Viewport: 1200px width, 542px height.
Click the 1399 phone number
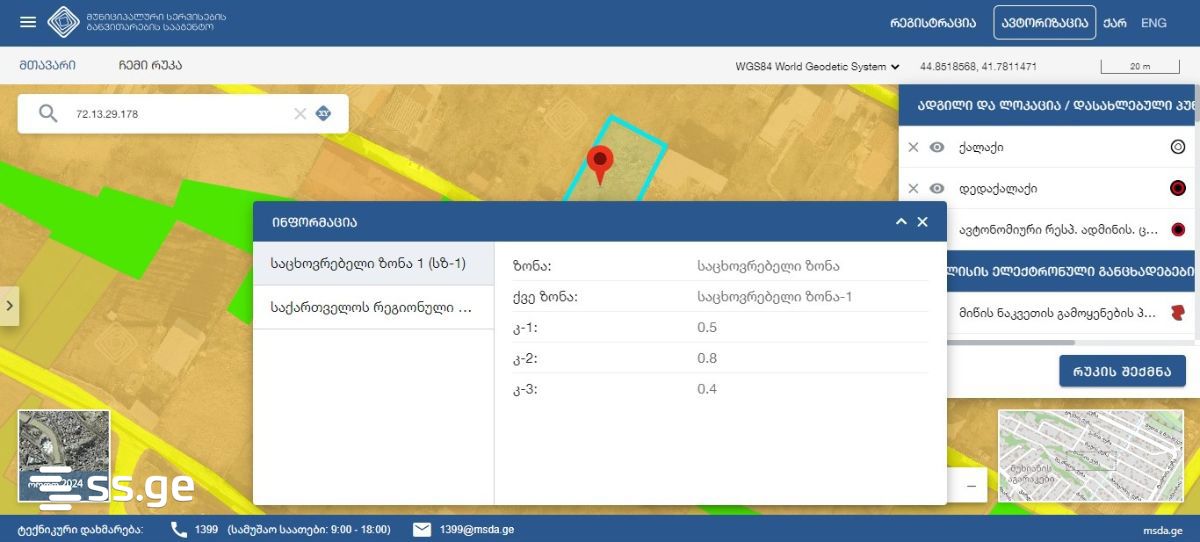(207, 529)
